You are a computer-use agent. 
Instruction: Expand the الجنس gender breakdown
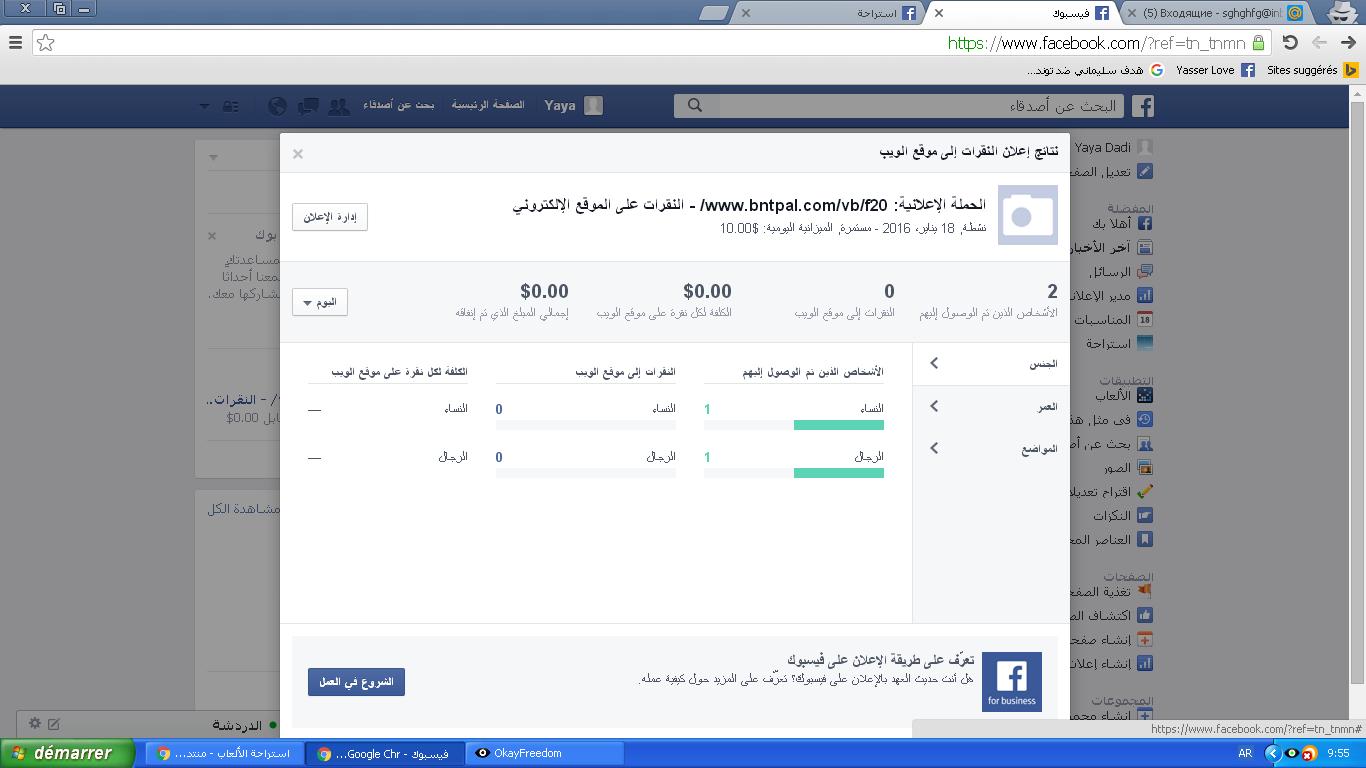(x=991, y=364)
